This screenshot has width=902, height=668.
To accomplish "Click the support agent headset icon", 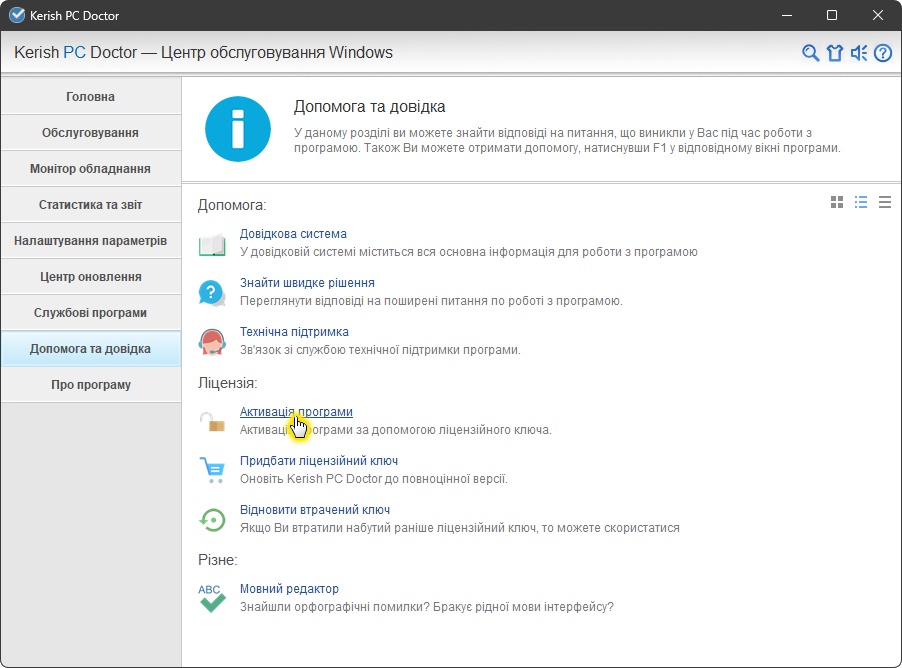I will (212, 341).
